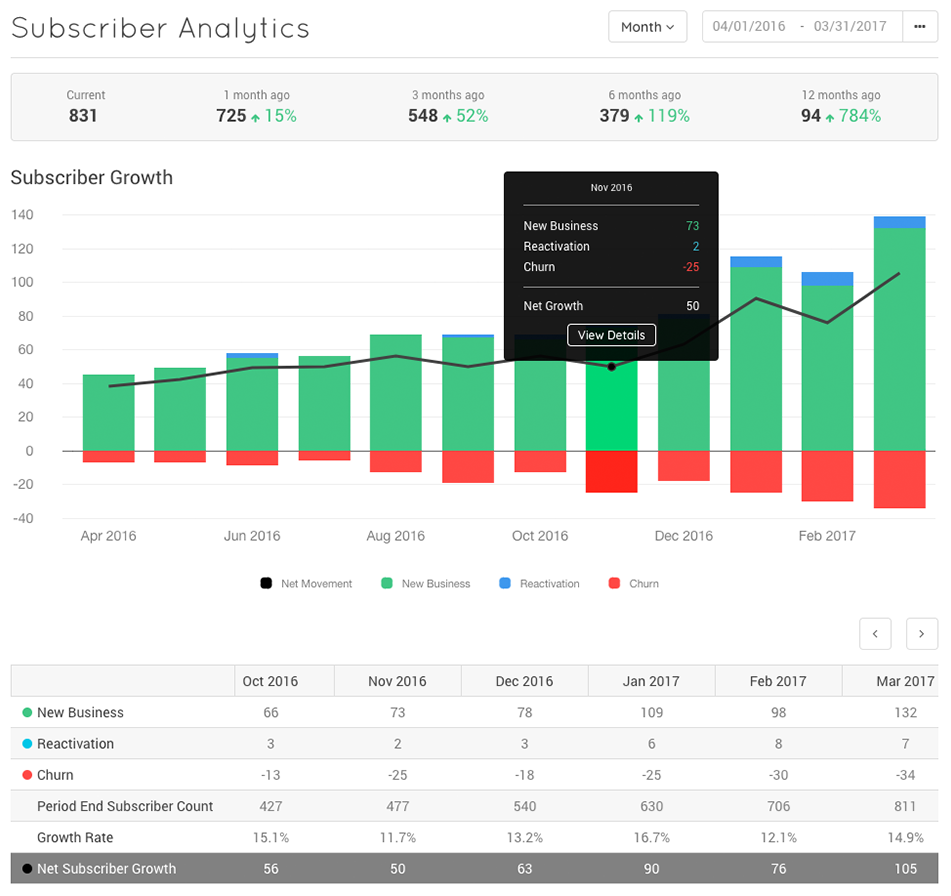Click the 12 months ago value 94

click(x=811, y=115)
